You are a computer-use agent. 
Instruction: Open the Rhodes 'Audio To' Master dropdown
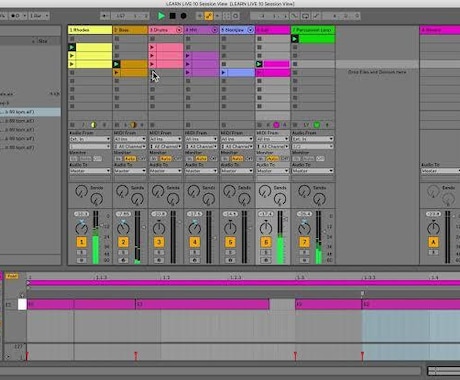click(x=90, y=171)
